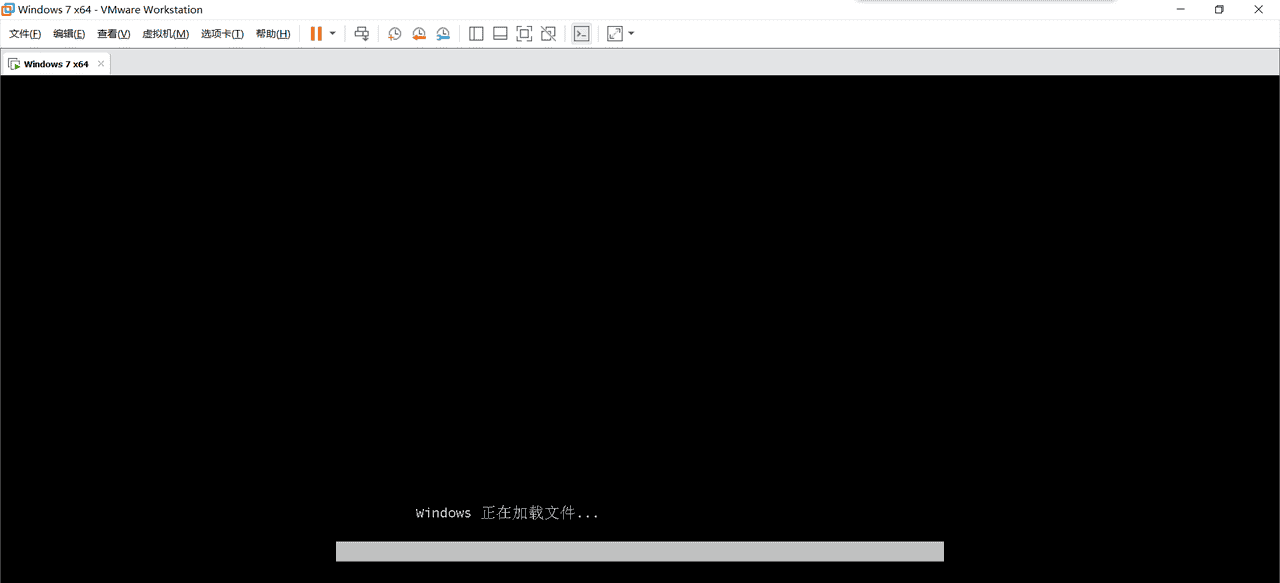Viewport: 1280px width, 583px height.
Task: Open the 虚拟机(M) menu
Action: [x=166, y=33]
